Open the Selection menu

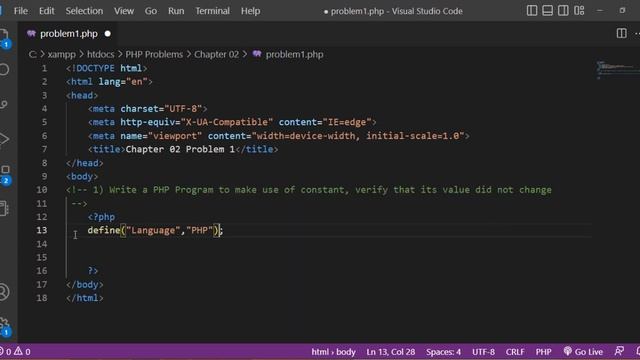point(84,11)
